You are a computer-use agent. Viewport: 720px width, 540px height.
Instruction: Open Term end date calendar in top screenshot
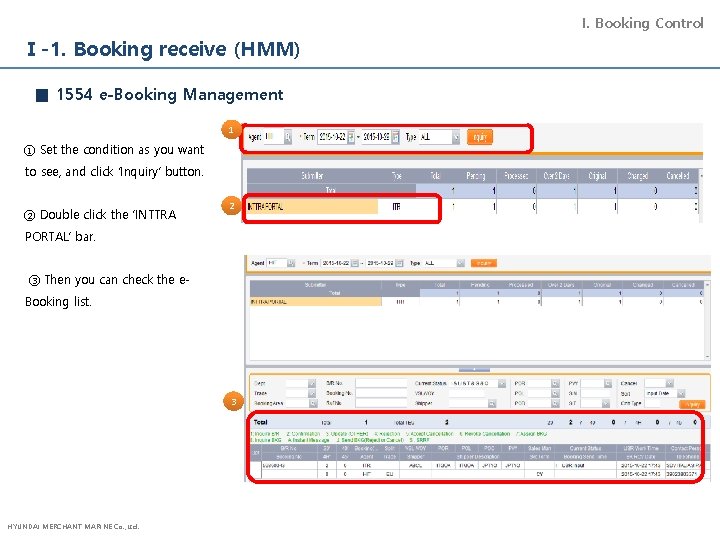pyautogui.click(x=395, y=136)
